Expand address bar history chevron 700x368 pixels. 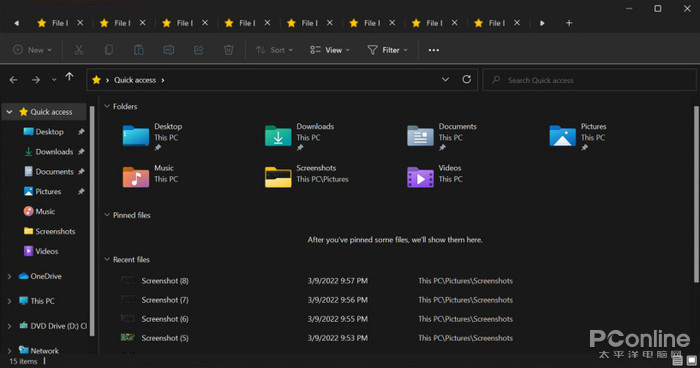pos(445,79)
